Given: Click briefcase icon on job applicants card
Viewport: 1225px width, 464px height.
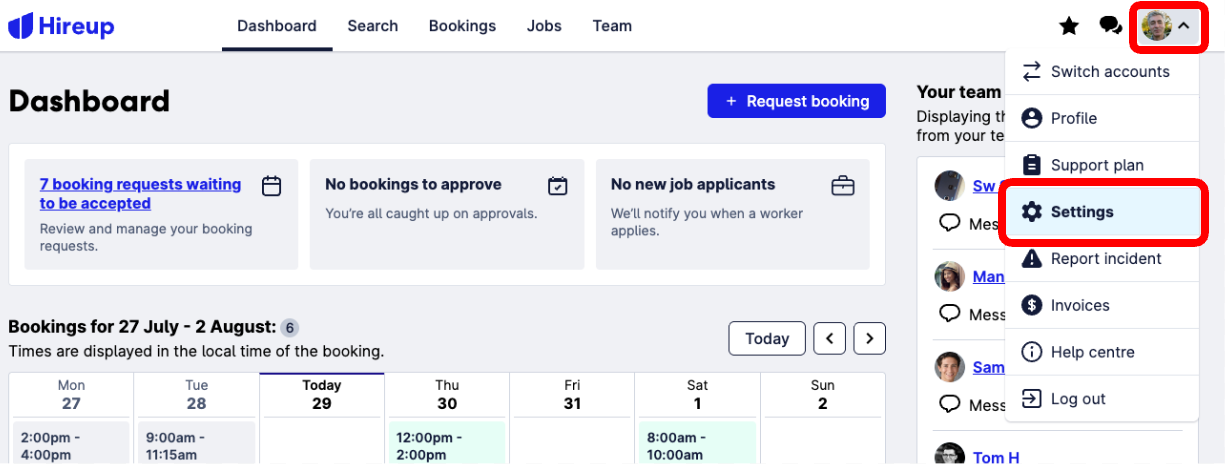Looking at the screenshot, I should click(843, 186).
